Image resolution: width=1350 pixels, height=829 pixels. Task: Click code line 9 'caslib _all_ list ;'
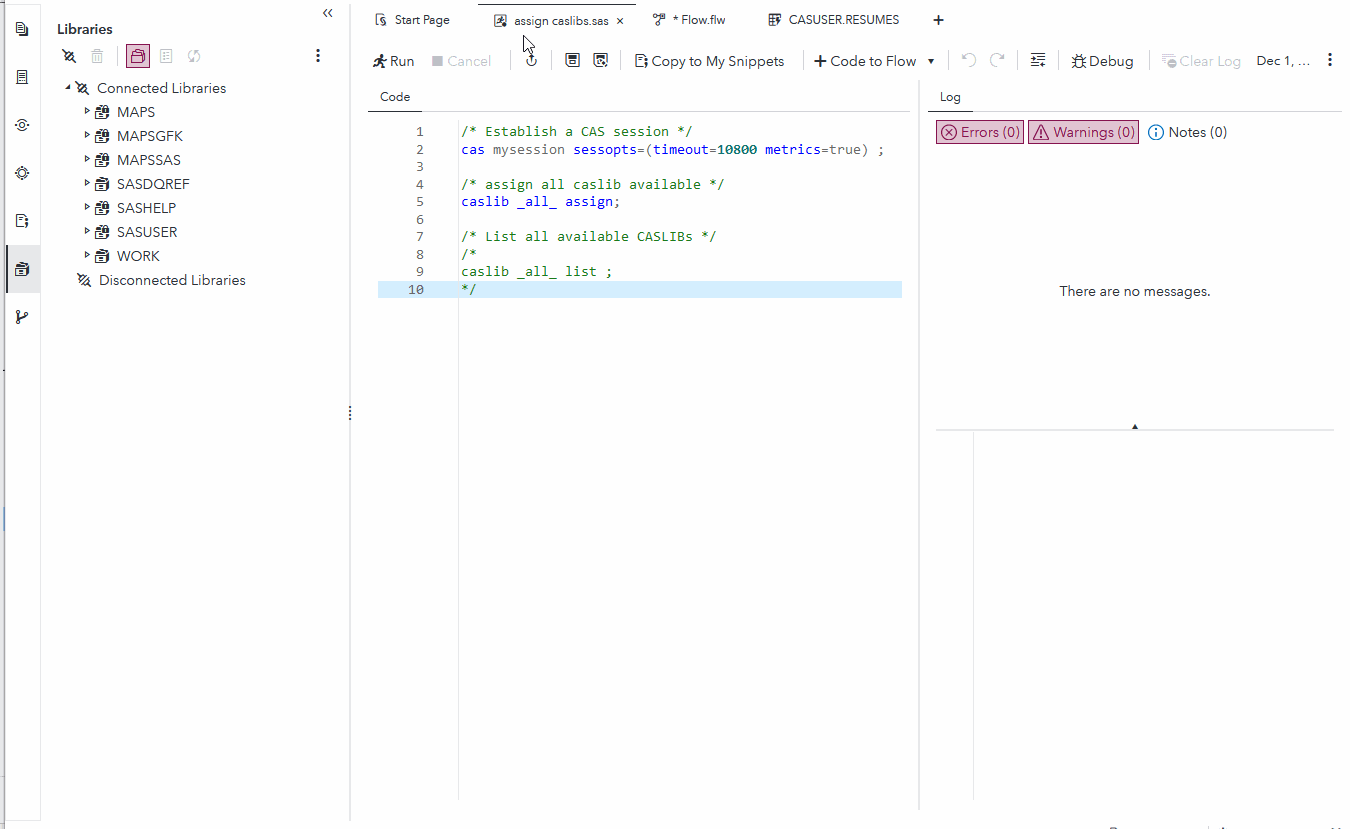coord(536,272)
